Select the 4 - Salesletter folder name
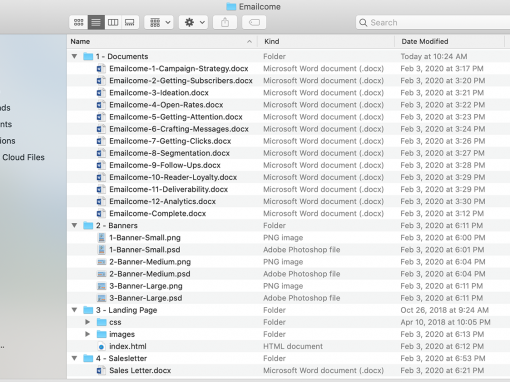The image size is (510, 382). [121, 358]
